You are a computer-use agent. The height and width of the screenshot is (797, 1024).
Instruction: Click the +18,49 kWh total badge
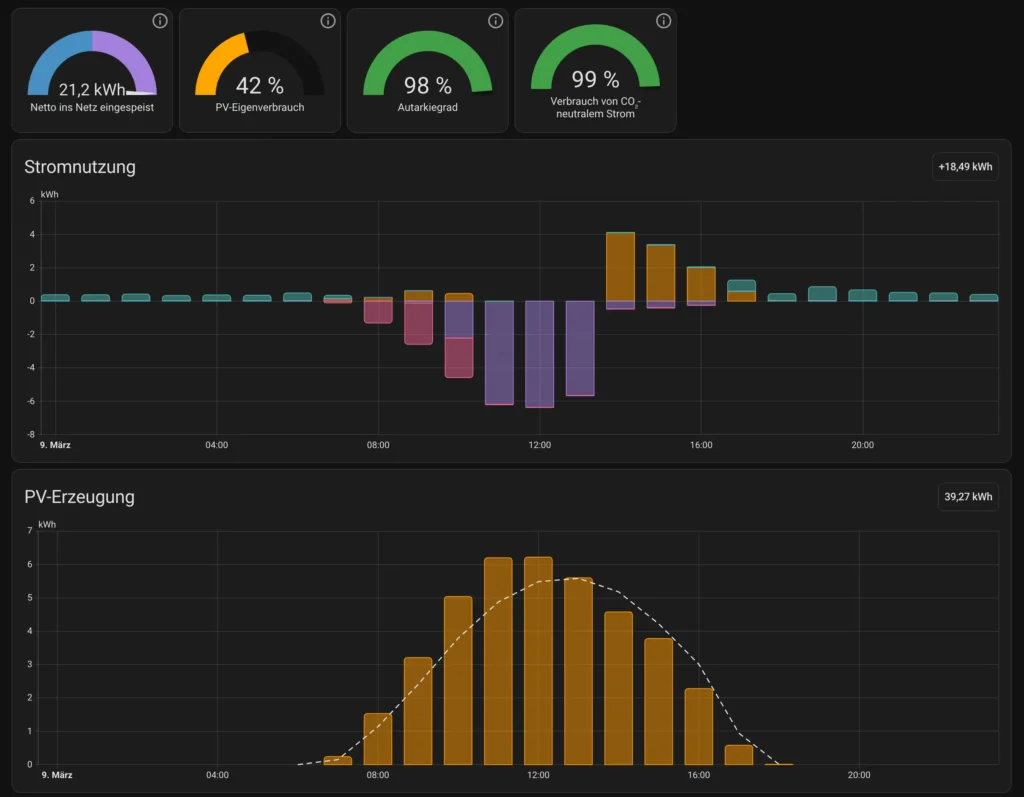[x=965, y=167]
